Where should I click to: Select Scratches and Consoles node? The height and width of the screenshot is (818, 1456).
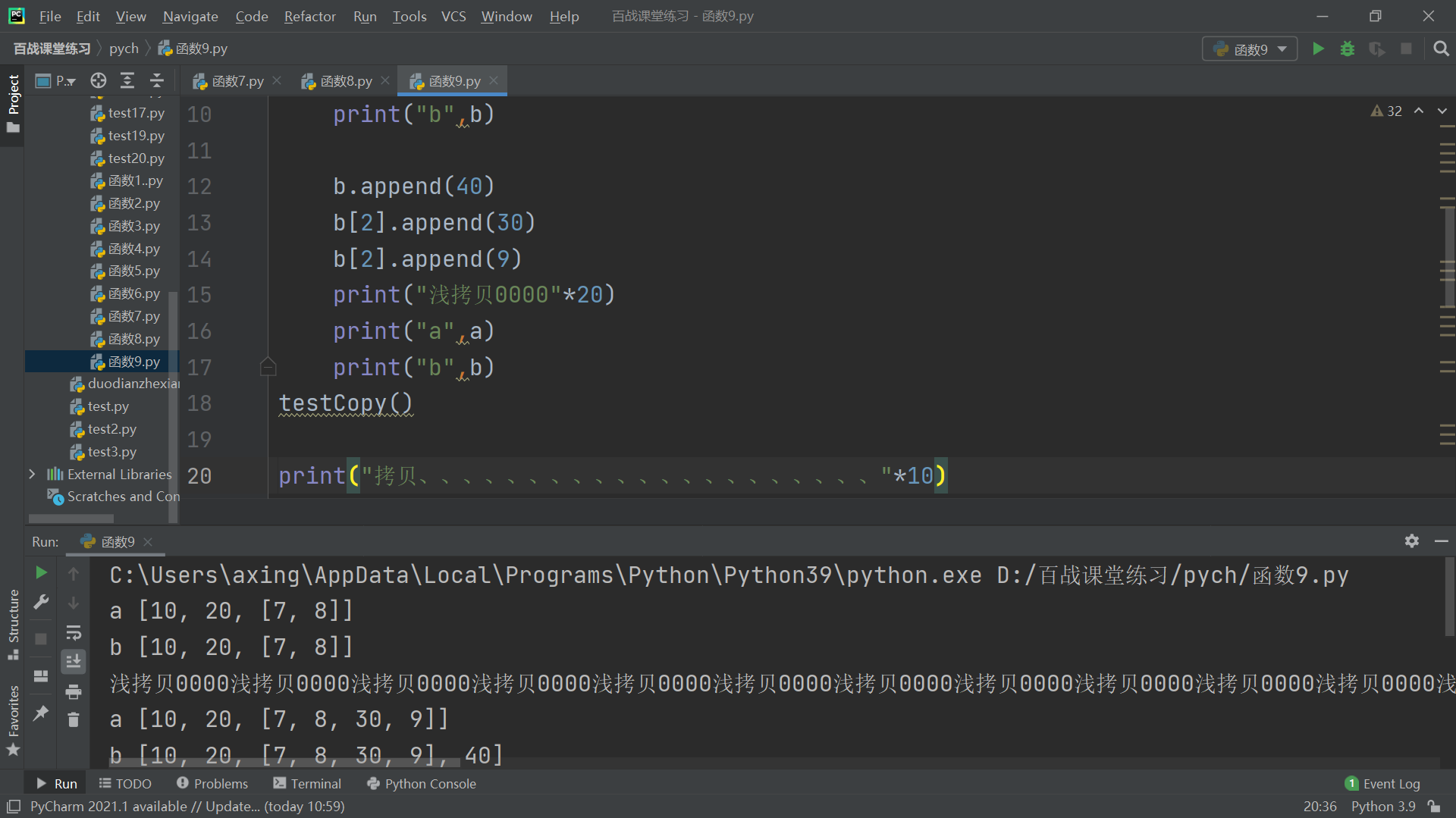point(114,497)
